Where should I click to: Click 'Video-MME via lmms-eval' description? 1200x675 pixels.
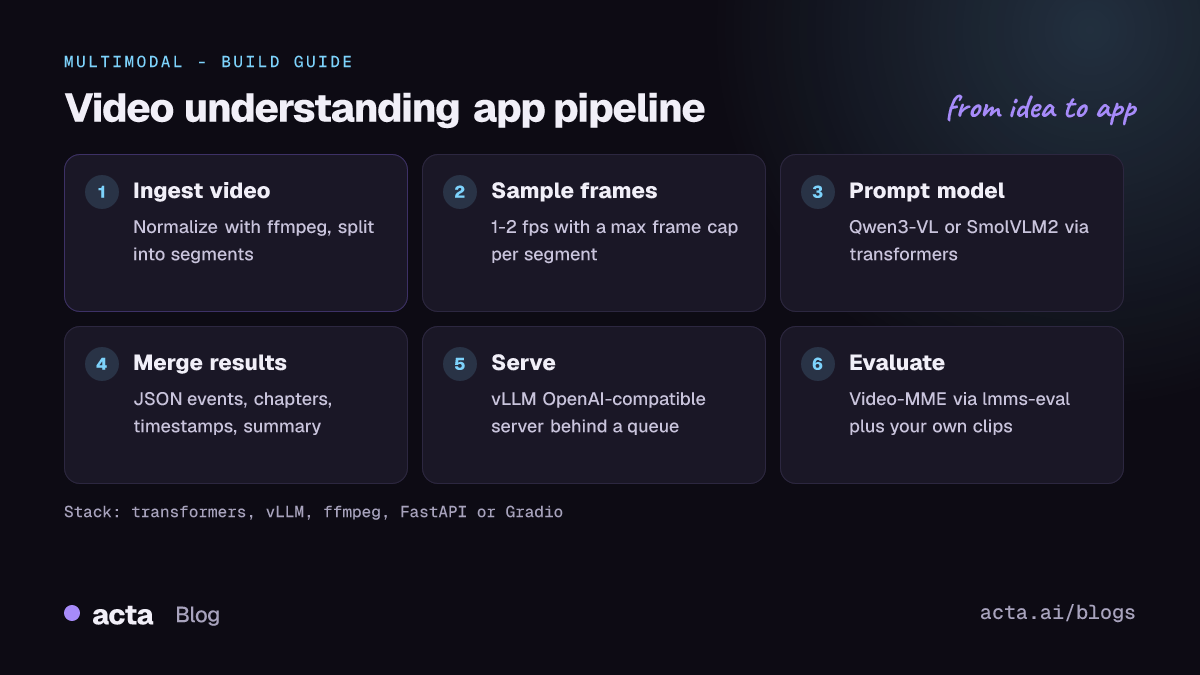point(960,413)
